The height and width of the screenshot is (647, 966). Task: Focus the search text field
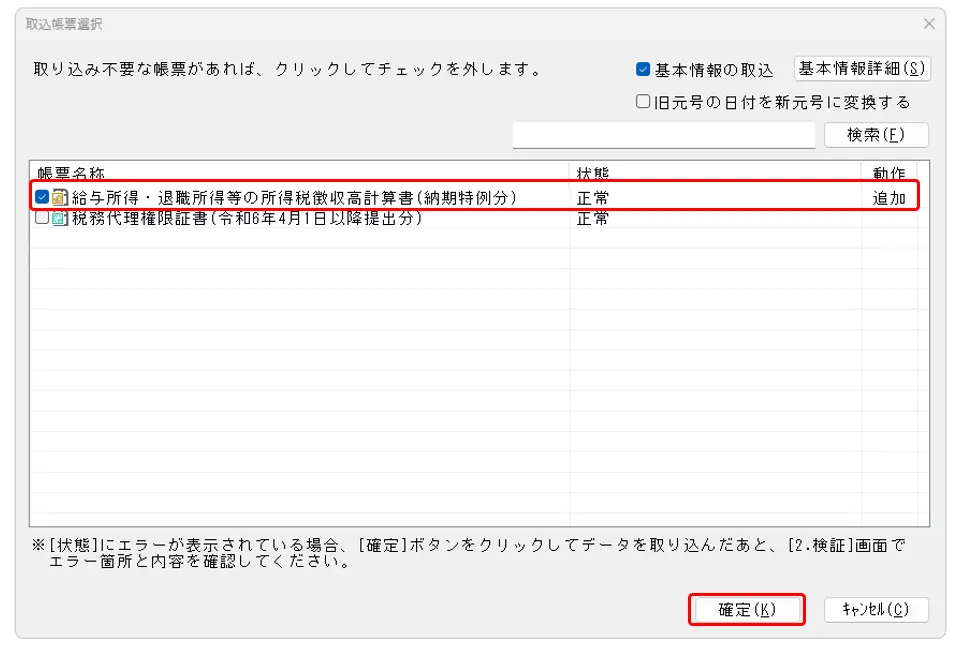tap(664, 135)
